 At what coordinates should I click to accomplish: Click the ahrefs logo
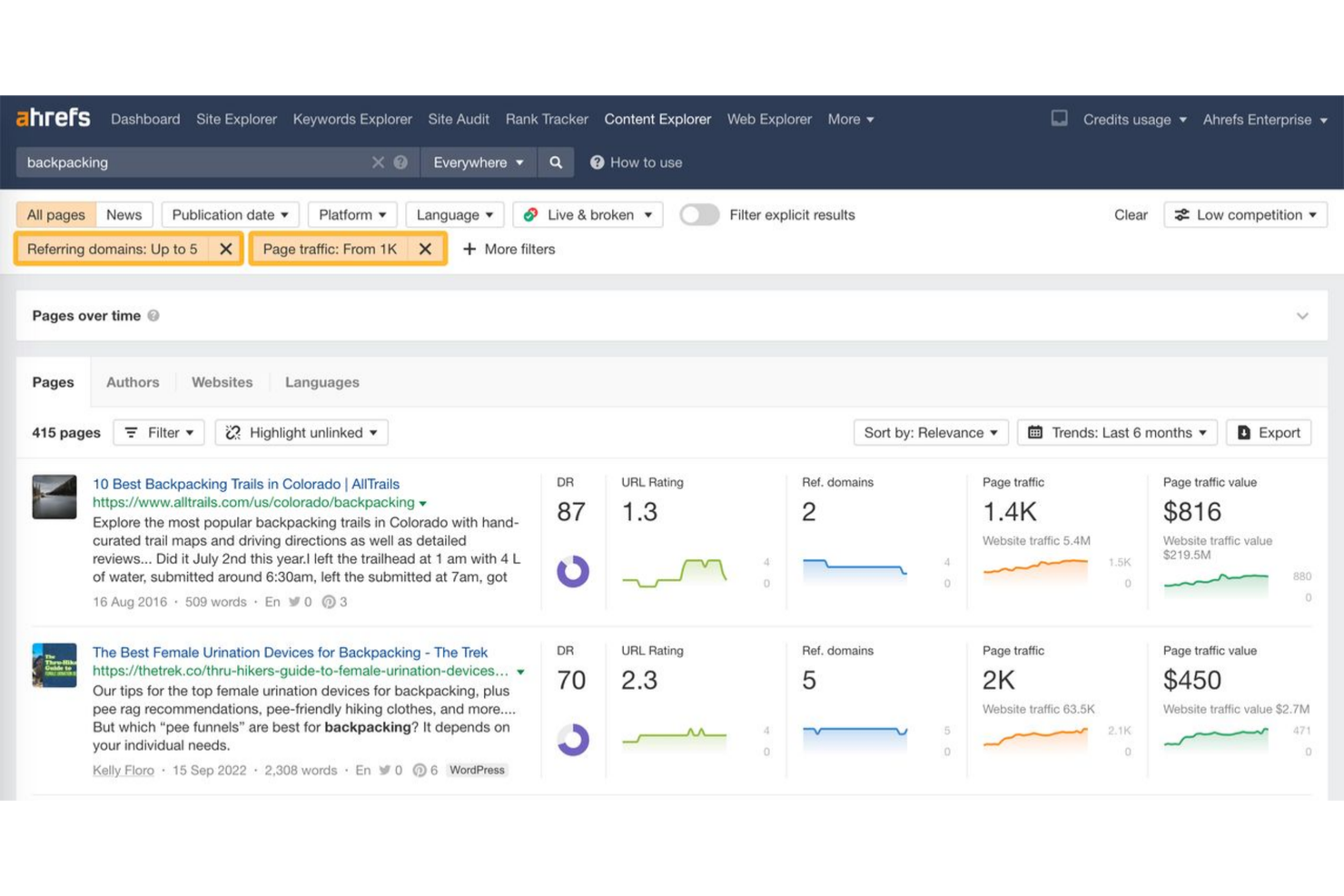(52, 118)
